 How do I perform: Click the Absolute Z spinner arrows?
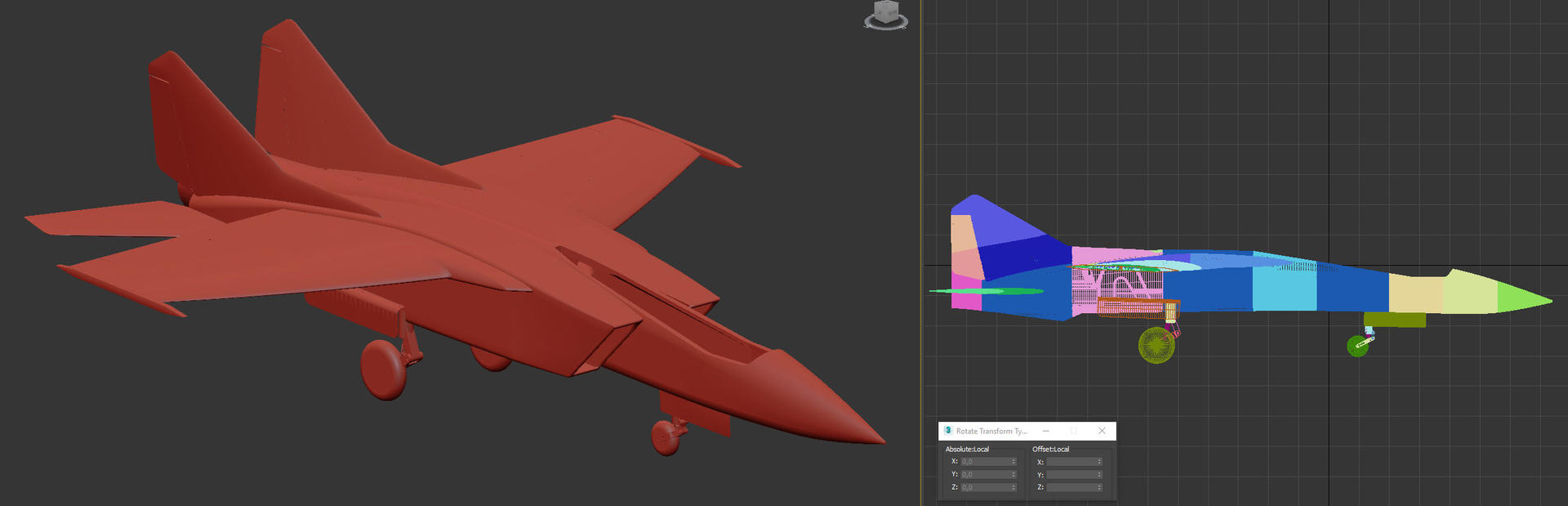pos(1013,488)
